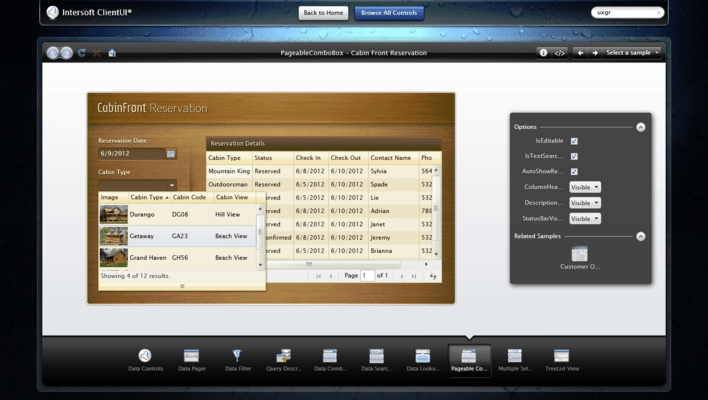Open the 'Select a sample' dropdown
Screen dimensions: 708x400
coord(633,53)
